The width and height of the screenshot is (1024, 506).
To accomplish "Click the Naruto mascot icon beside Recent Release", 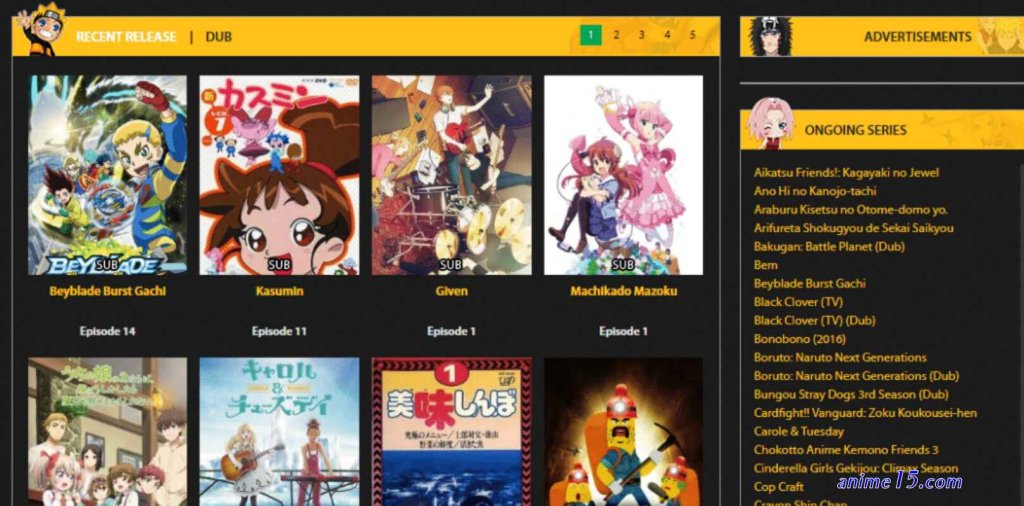I will [x=41, y=30].
